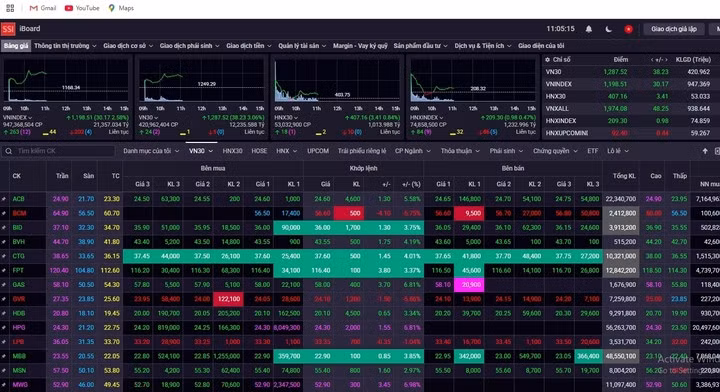Select the Bảng giá tab
Viewport: 720px width, 392px height.
pyautogui.click(x=16, y=46)
